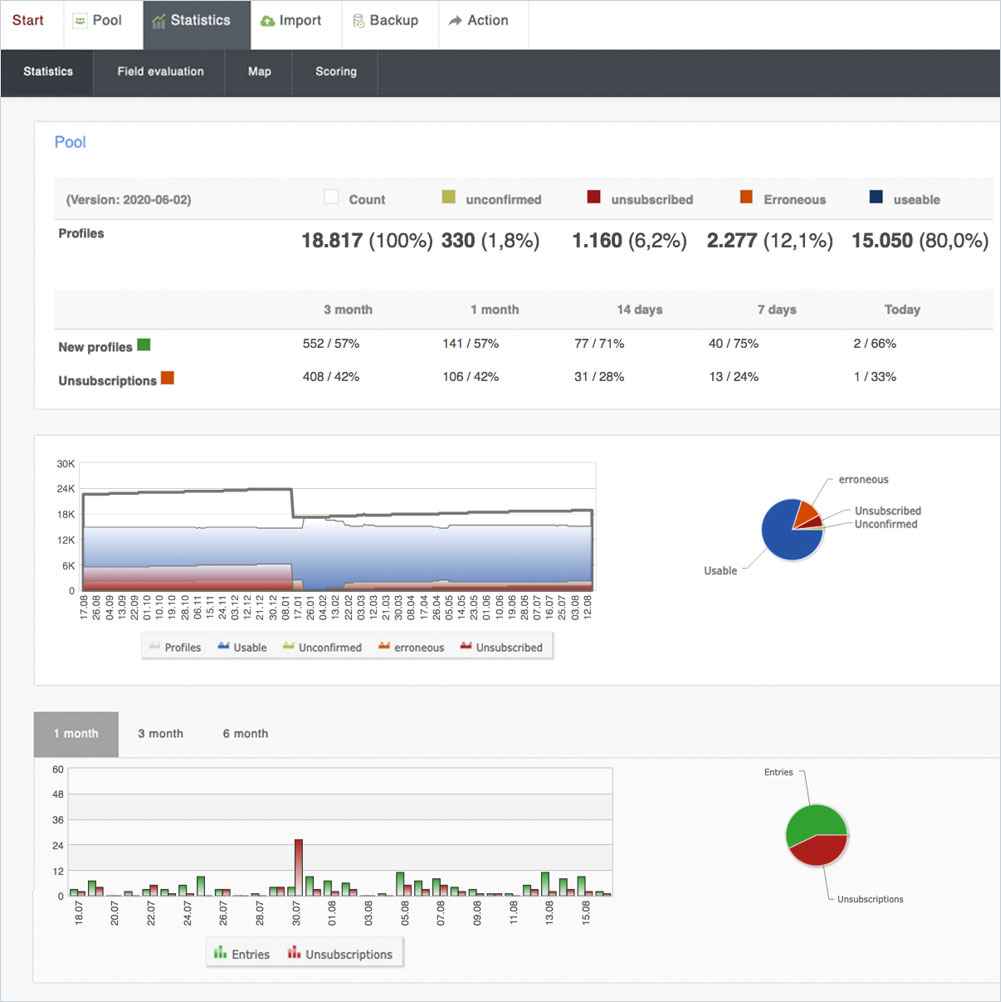This screenshot has height=1002, width=1001.
Task: Select the 3 month chart range
Action: point(160,734)
